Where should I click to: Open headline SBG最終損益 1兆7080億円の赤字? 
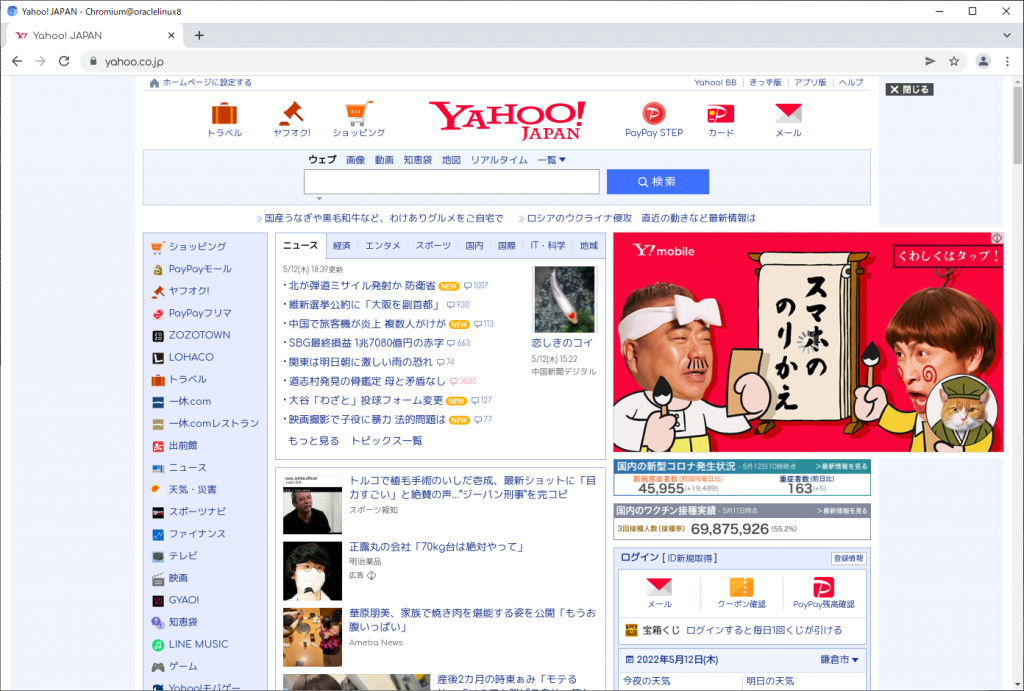(x=366, y=343)
